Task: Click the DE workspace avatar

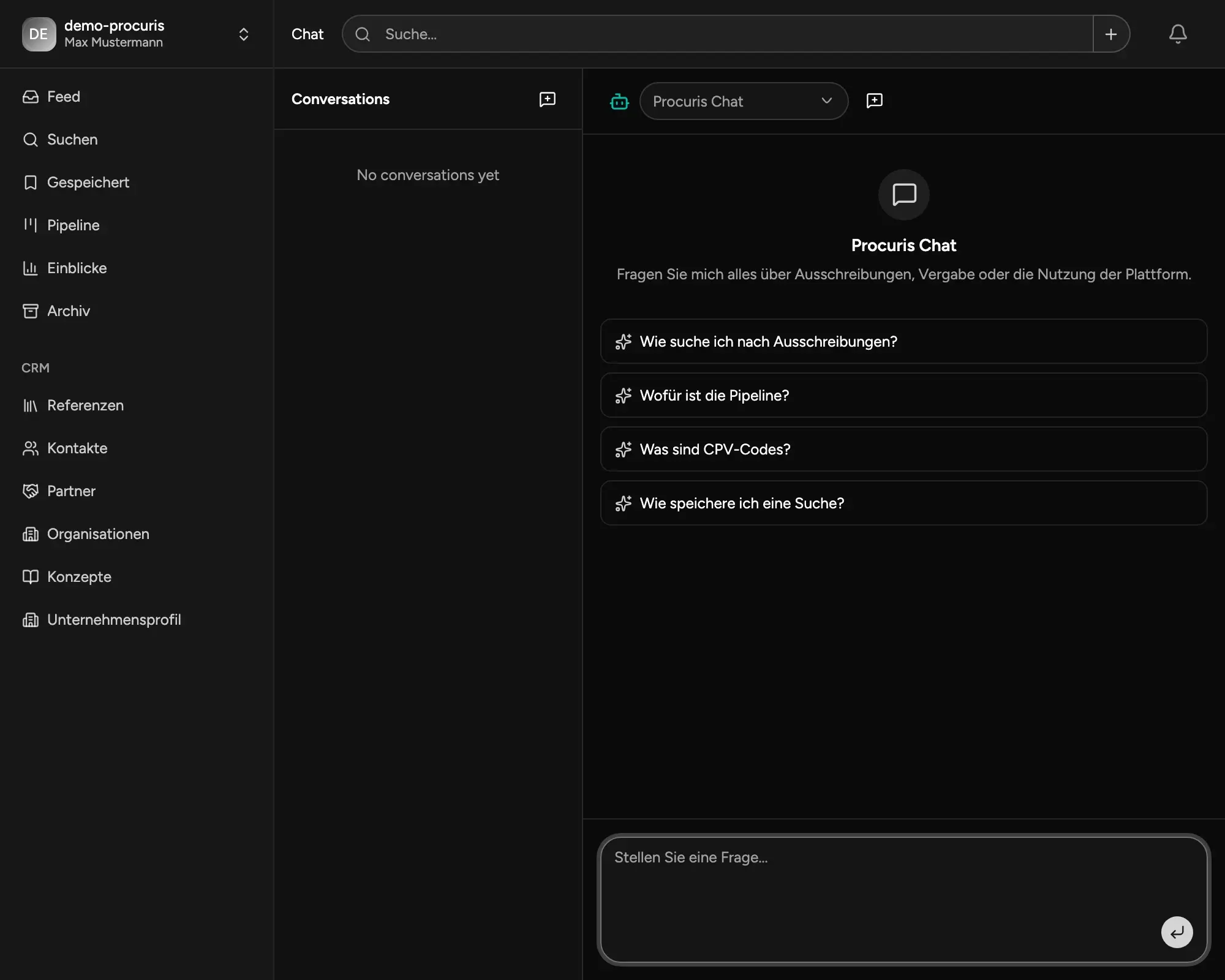Action: 39,34
